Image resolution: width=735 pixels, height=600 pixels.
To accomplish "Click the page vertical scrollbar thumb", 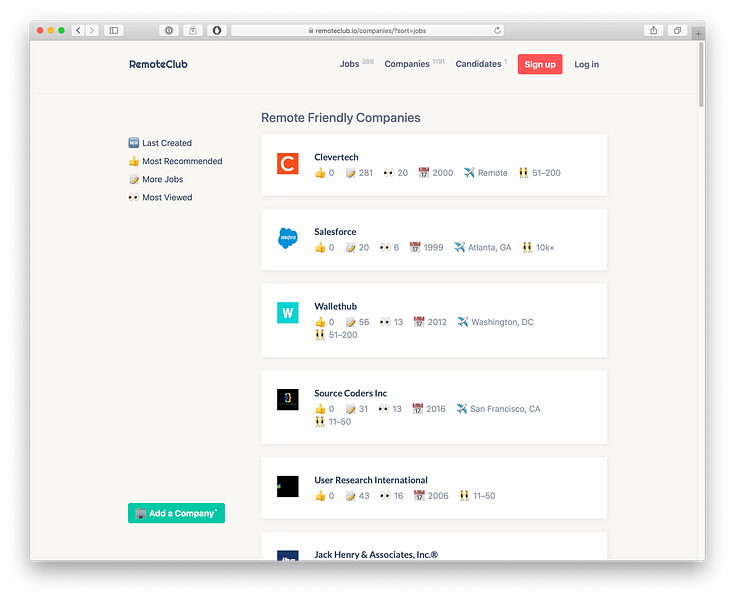I will pos(701,75).
